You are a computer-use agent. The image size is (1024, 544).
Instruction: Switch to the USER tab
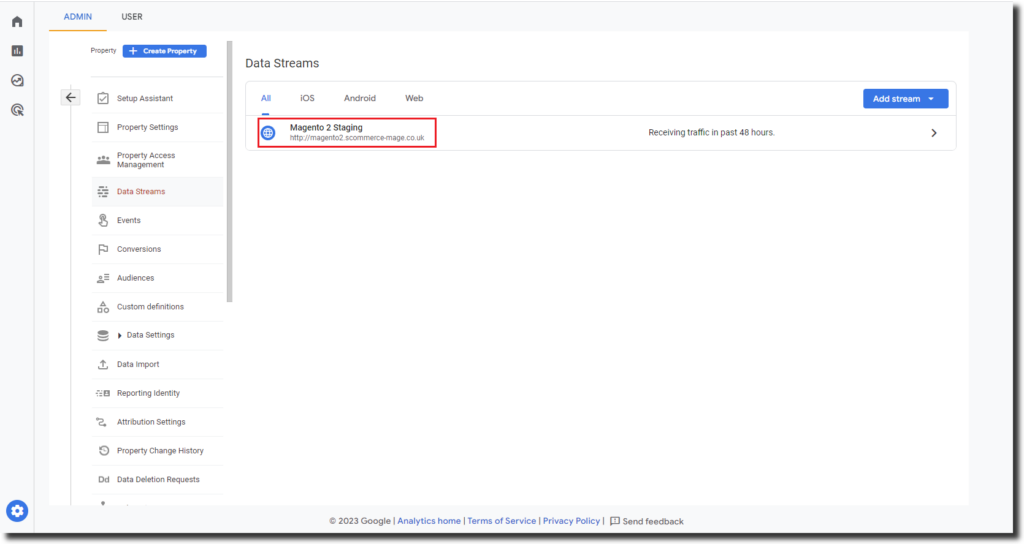click(x=131, y=17)
